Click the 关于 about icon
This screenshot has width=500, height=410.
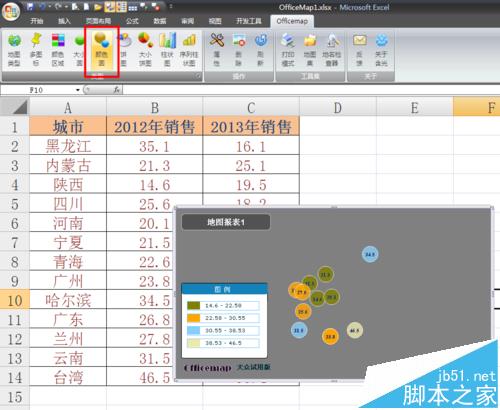coord(381,50)
